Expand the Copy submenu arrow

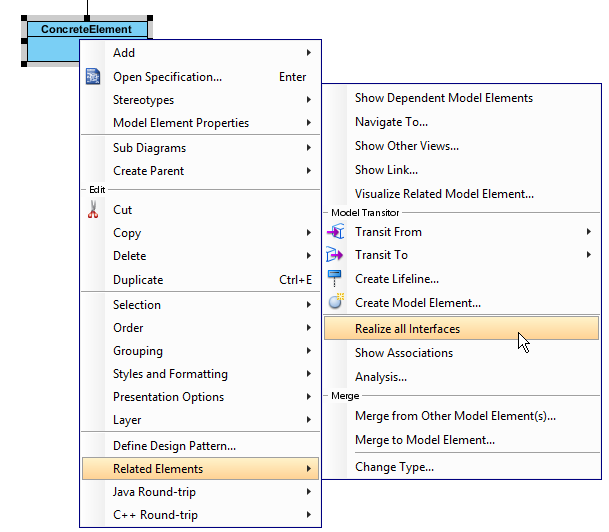(x=308, y=233)
